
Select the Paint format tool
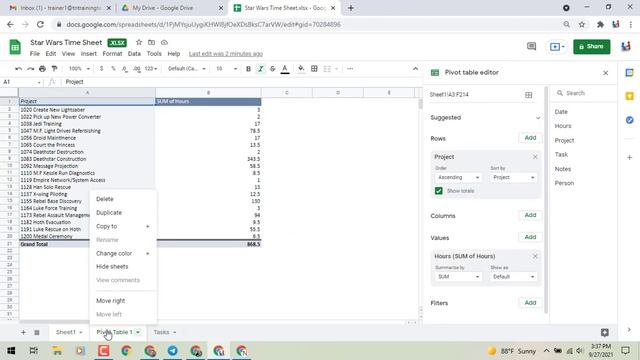coord(54,69)
